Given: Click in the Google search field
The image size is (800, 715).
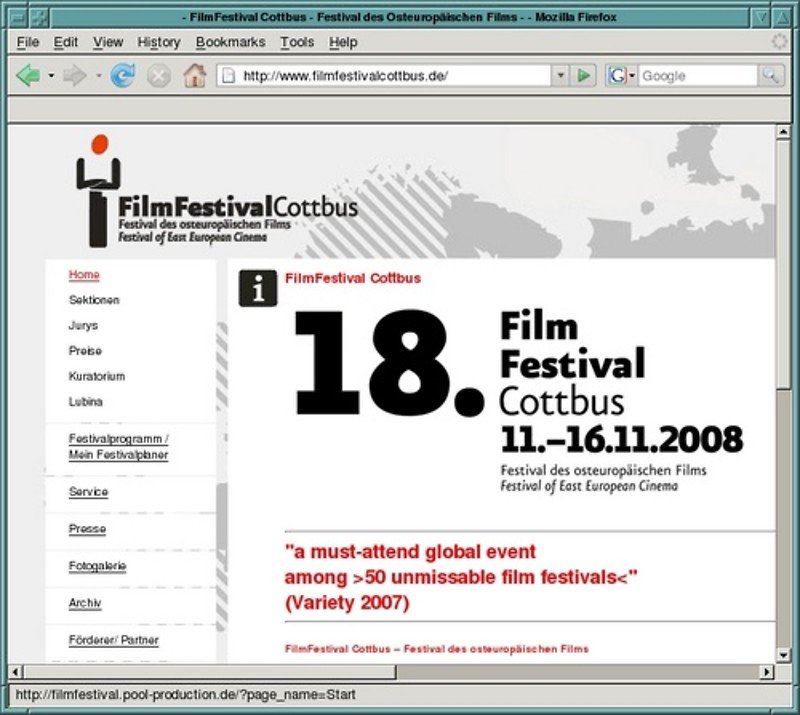Looking at the screenshot, I should click(697, 76).
